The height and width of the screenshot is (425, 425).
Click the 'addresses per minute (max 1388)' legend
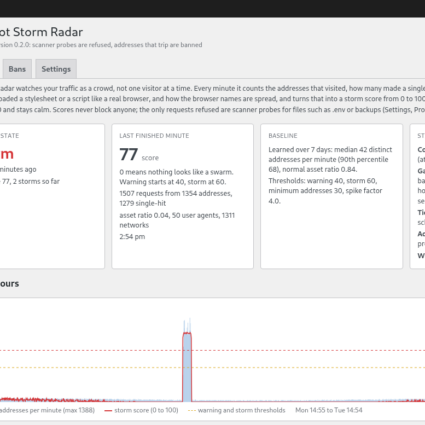[x=47, y=410]
